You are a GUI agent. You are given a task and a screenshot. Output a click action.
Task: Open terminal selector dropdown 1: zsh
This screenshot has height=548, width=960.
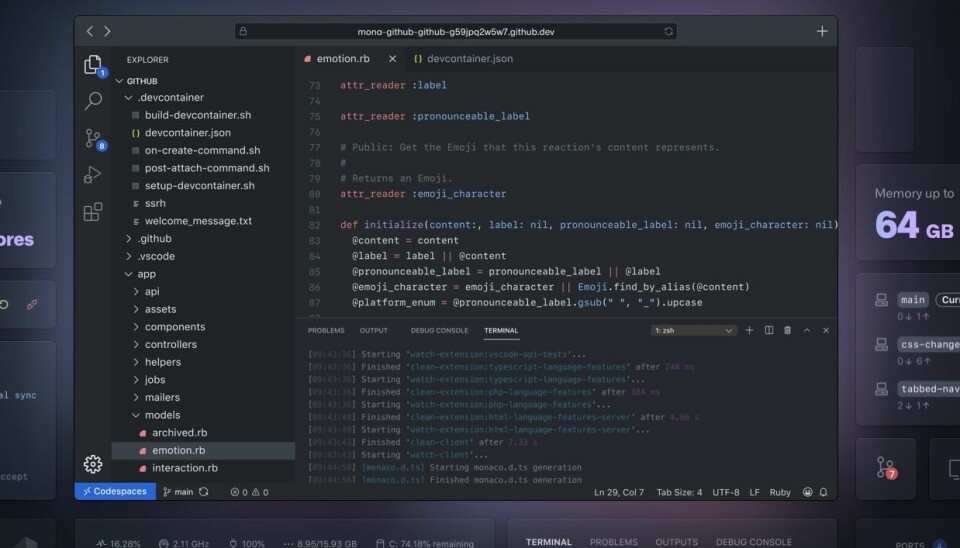tap(693, 330)
